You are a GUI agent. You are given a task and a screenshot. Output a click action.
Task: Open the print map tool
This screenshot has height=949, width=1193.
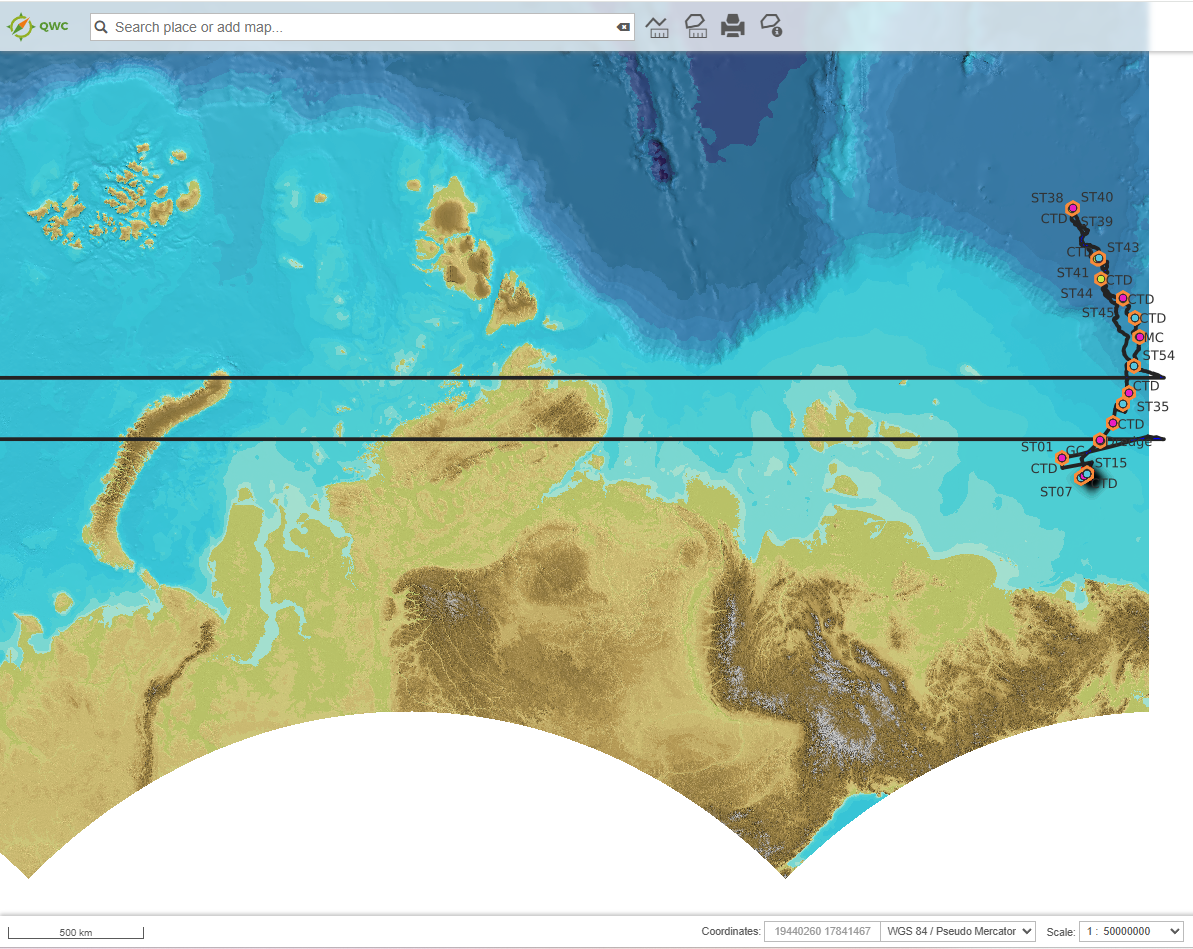733,27
